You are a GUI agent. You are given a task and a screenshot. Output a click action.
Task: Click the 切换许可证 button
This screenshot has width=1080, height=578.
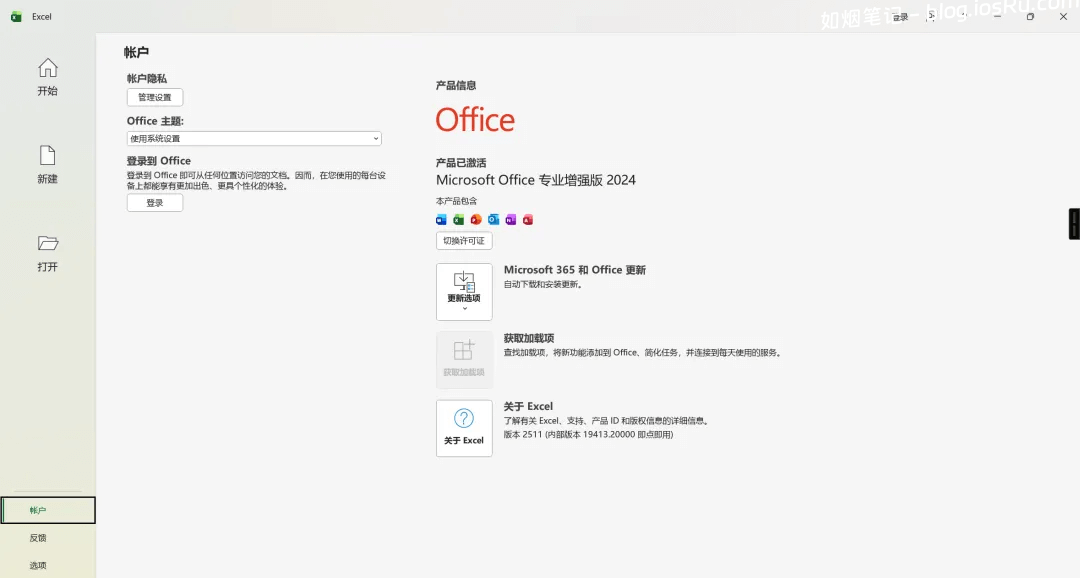(464, 241)
